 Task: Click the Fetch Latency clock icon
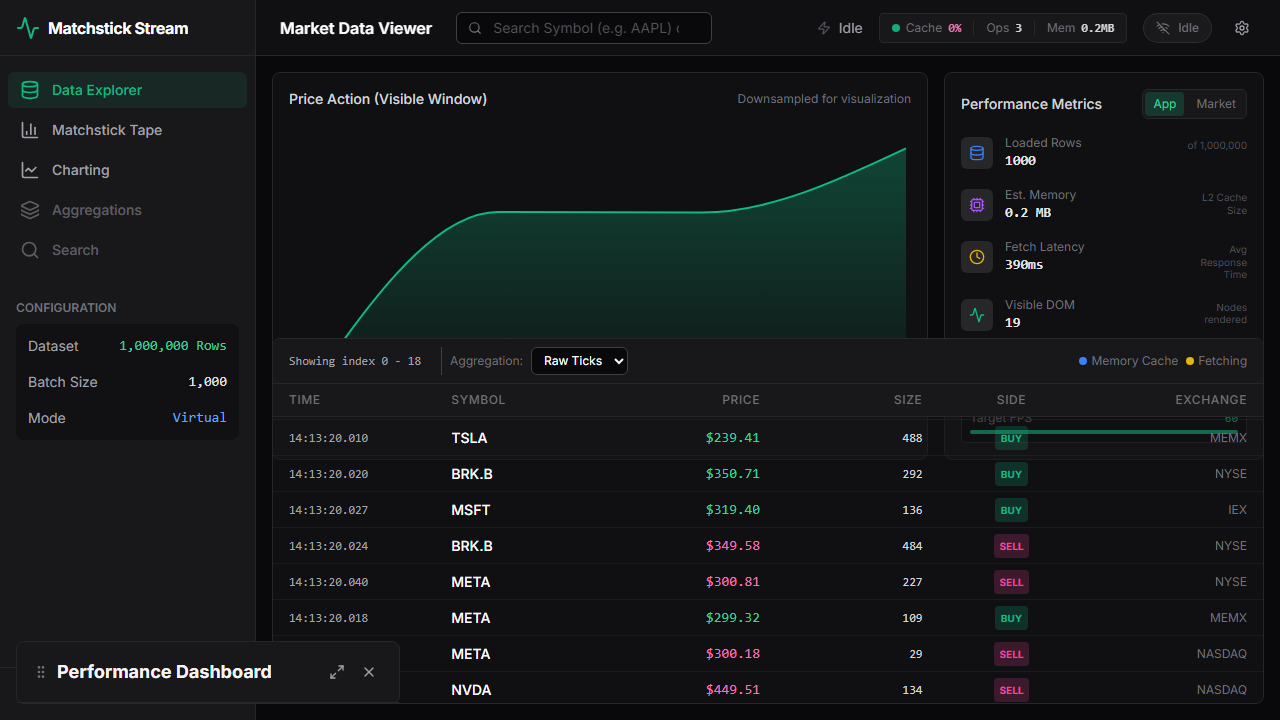976,256
